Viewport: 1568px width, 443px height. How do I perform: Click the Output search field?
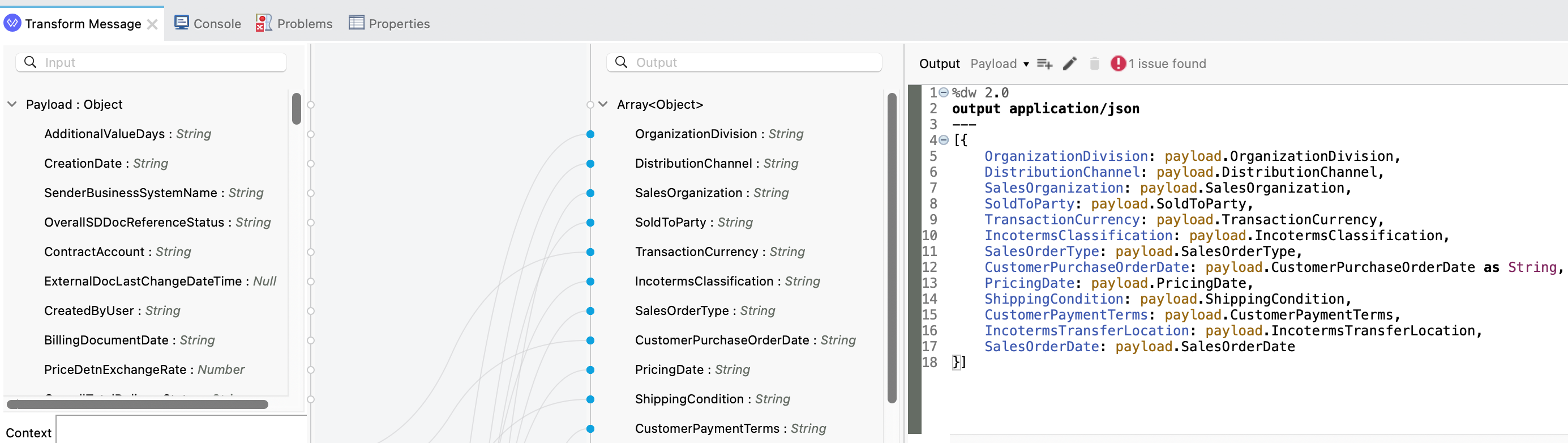point(744,62)
